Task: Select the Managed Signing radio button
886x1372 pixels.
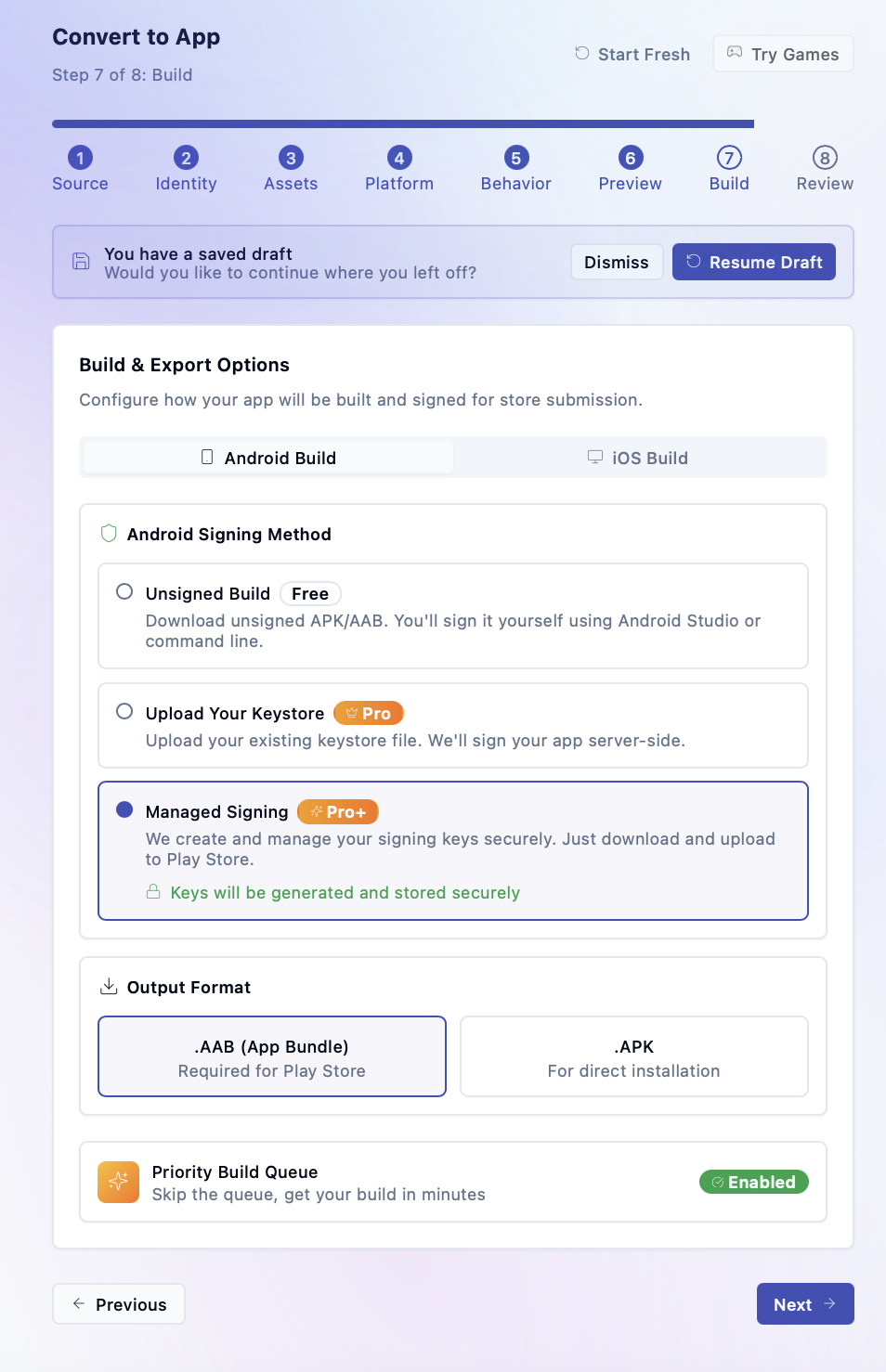Action: 124,809
